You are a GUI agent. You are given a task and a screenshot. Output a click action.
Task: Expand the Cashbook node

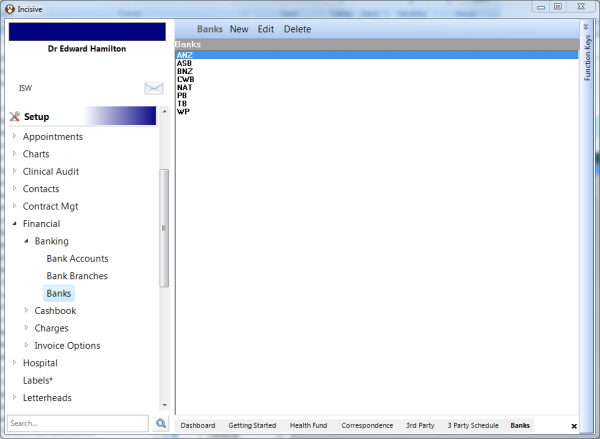[x=26, y=310]
